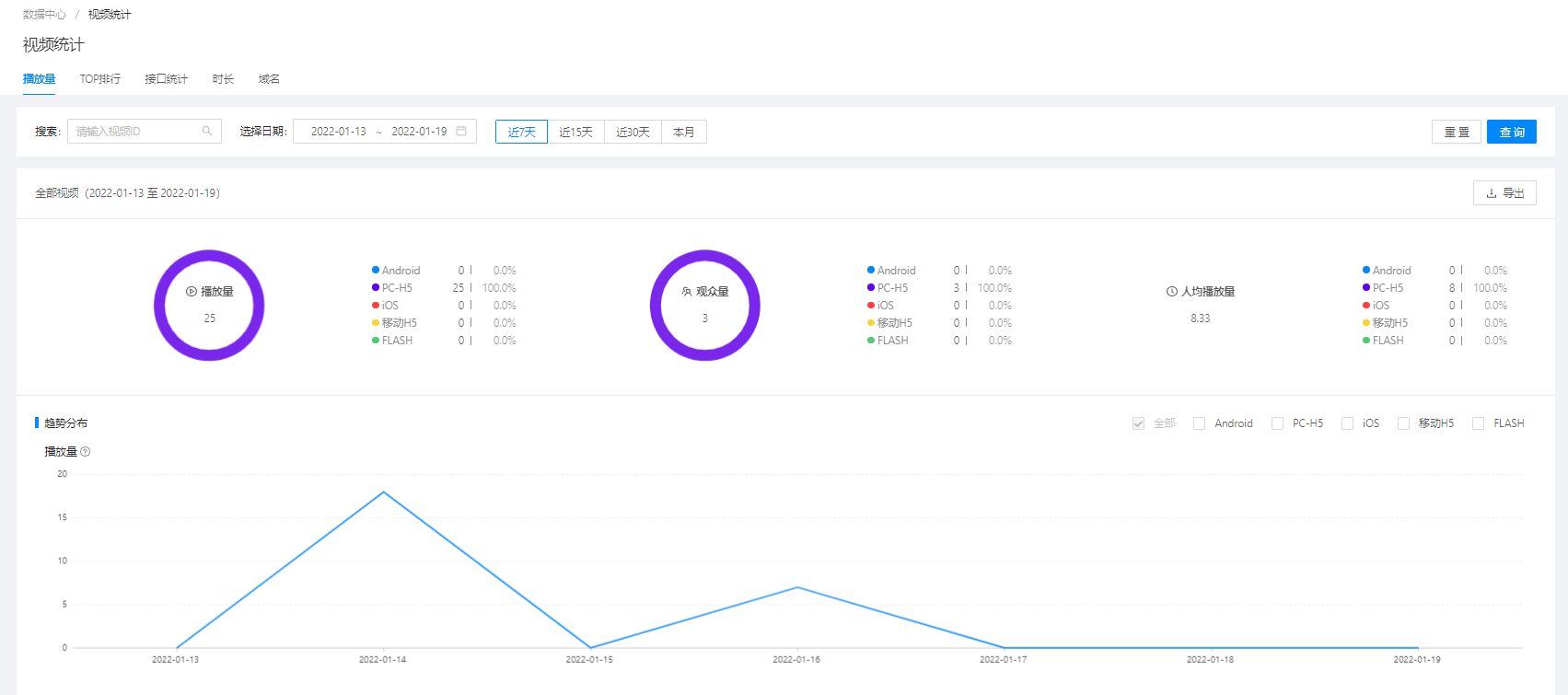Switch to the 域名 tab
The image size is (1568, 695).
pos(269,79)
